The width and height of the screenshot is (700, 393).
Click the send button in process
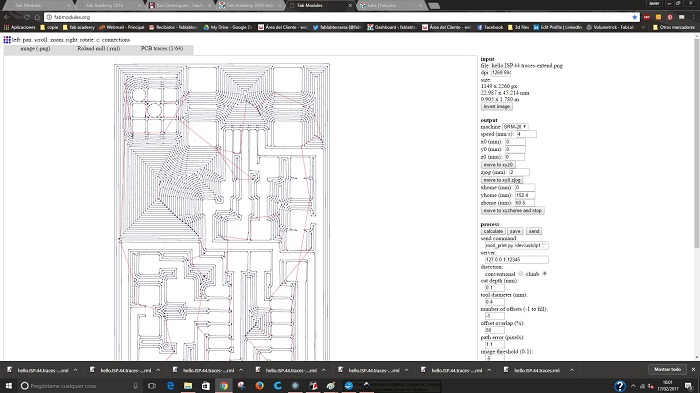pos(534,231)
